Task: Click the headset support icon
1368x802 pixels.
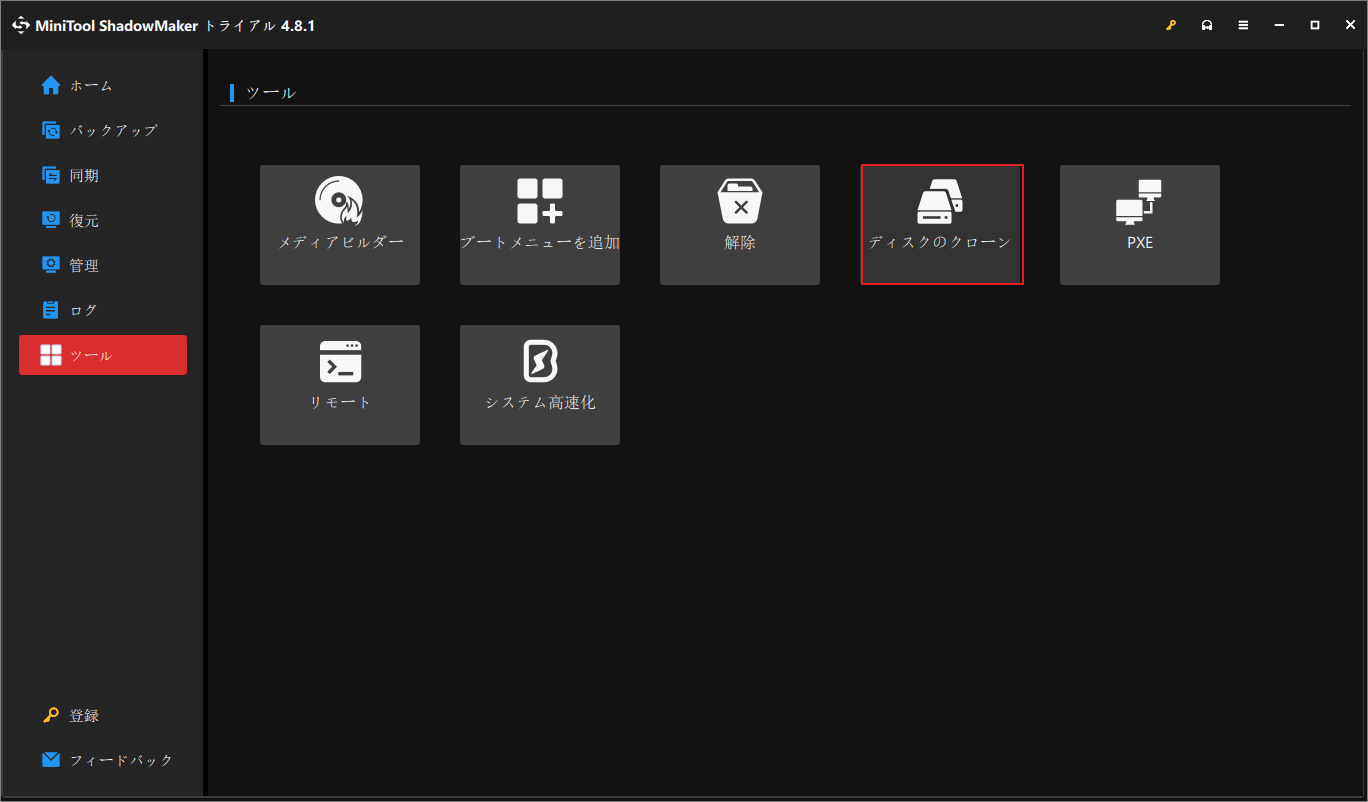Action: pyautogui.click(x=1207, y=25)
